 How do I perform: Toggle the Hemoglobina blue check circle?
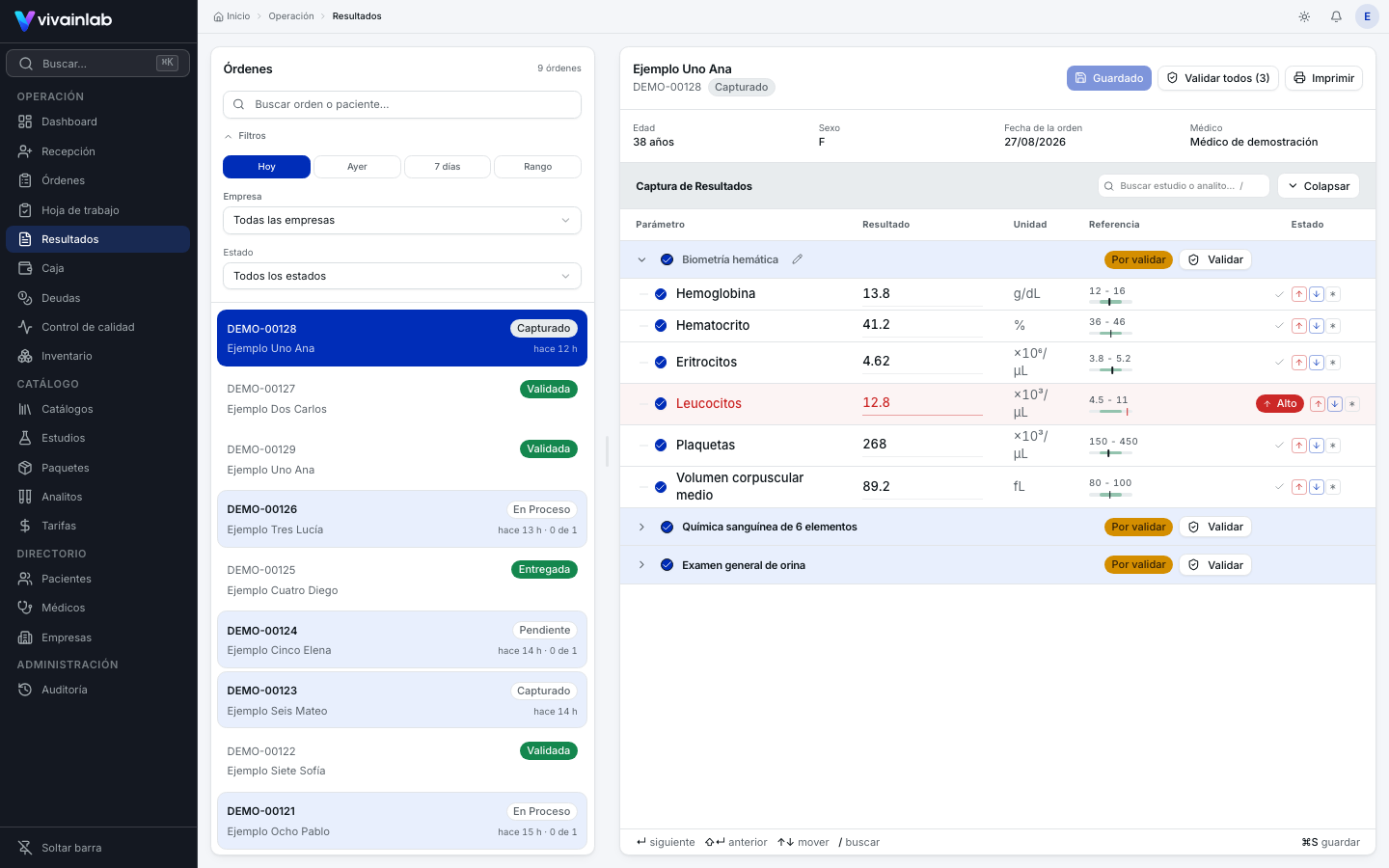pyautogui.click(x=661, y=294)
